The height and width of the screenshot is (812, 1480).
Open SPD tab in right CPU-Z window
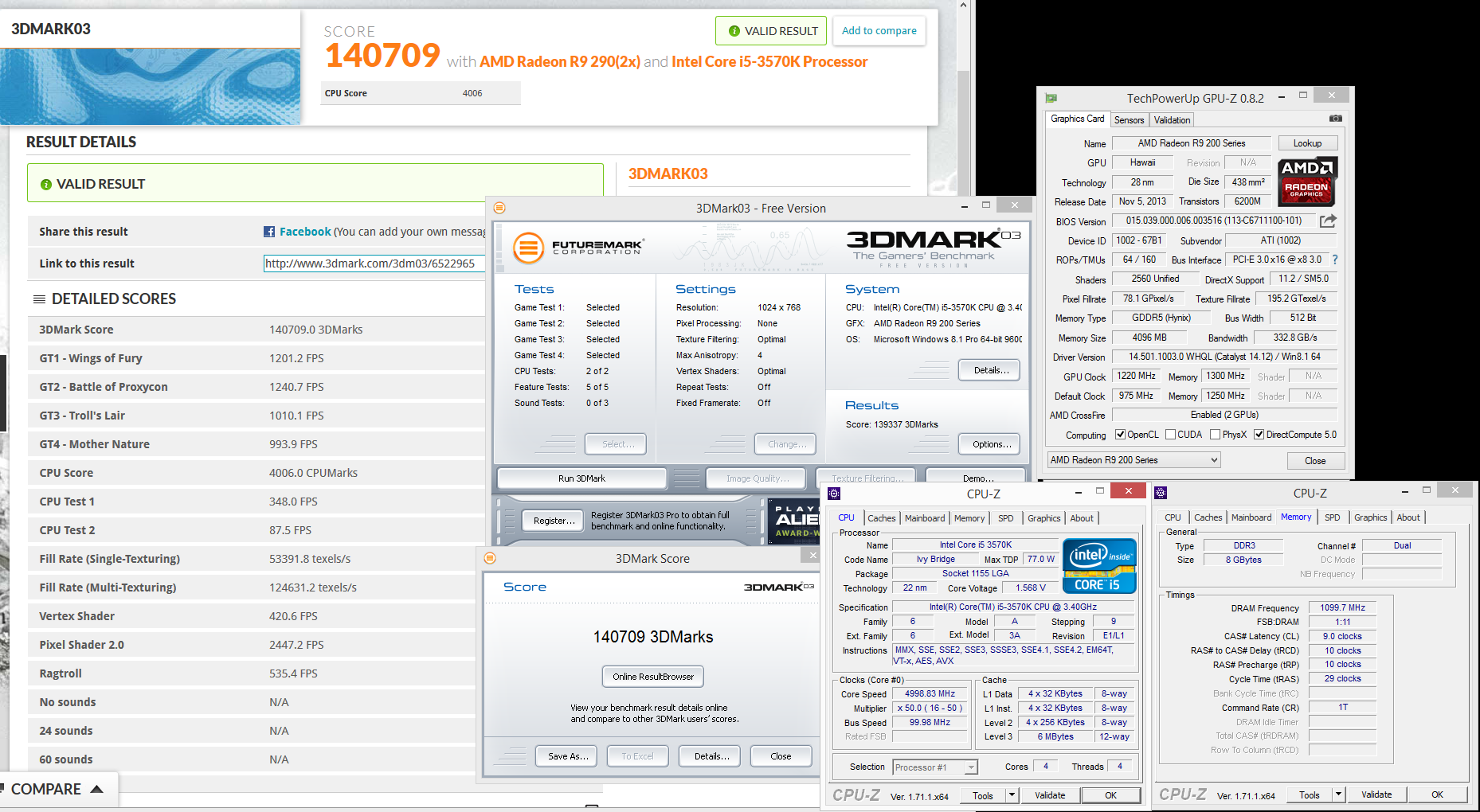click(1332, 517)
